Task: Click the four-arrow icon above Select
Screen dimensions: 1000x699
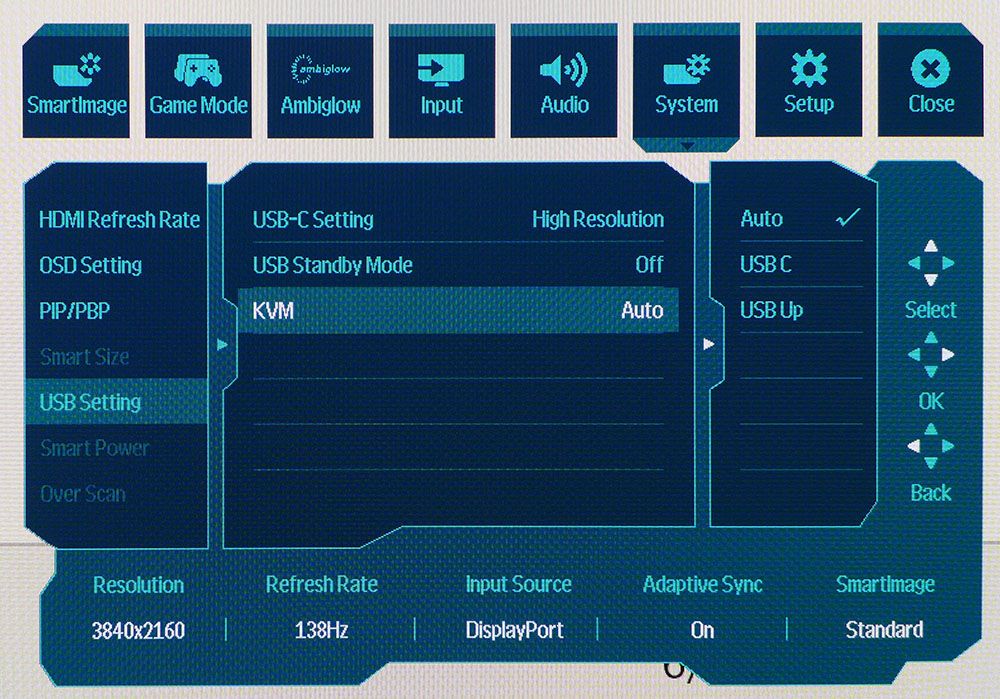Action: click(x=931, y=263)
